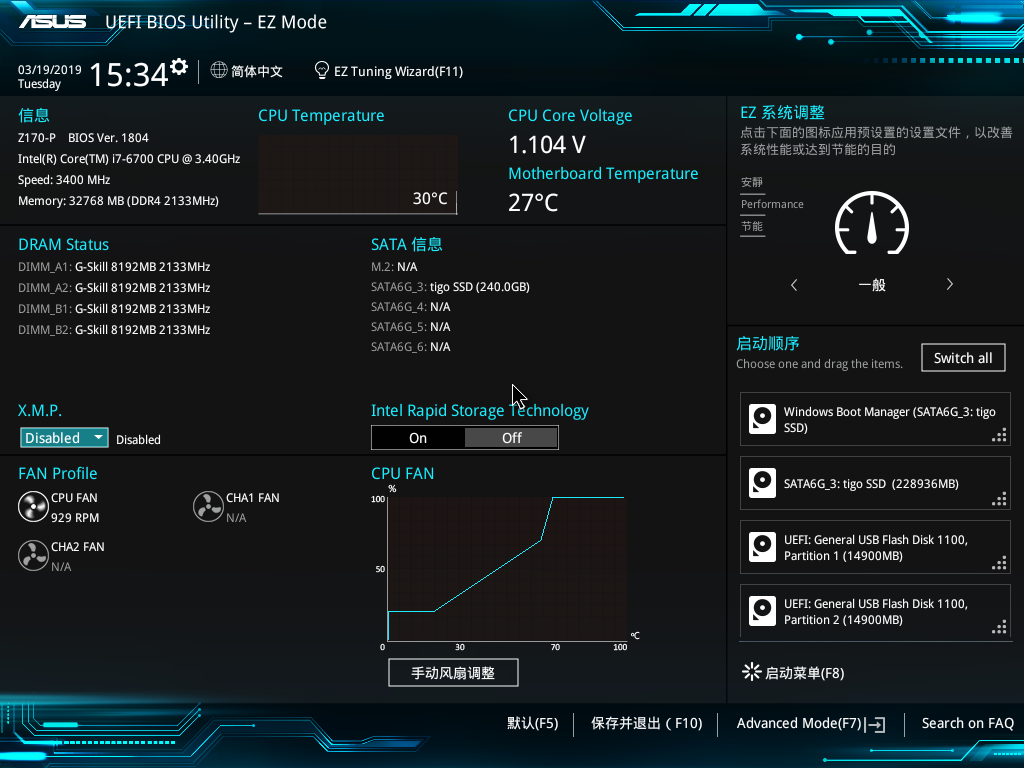Select UEFI USB Flash Disk Partition 2 entry
1024x768 pixels.
pyautogui.click(x=875, y=611)
